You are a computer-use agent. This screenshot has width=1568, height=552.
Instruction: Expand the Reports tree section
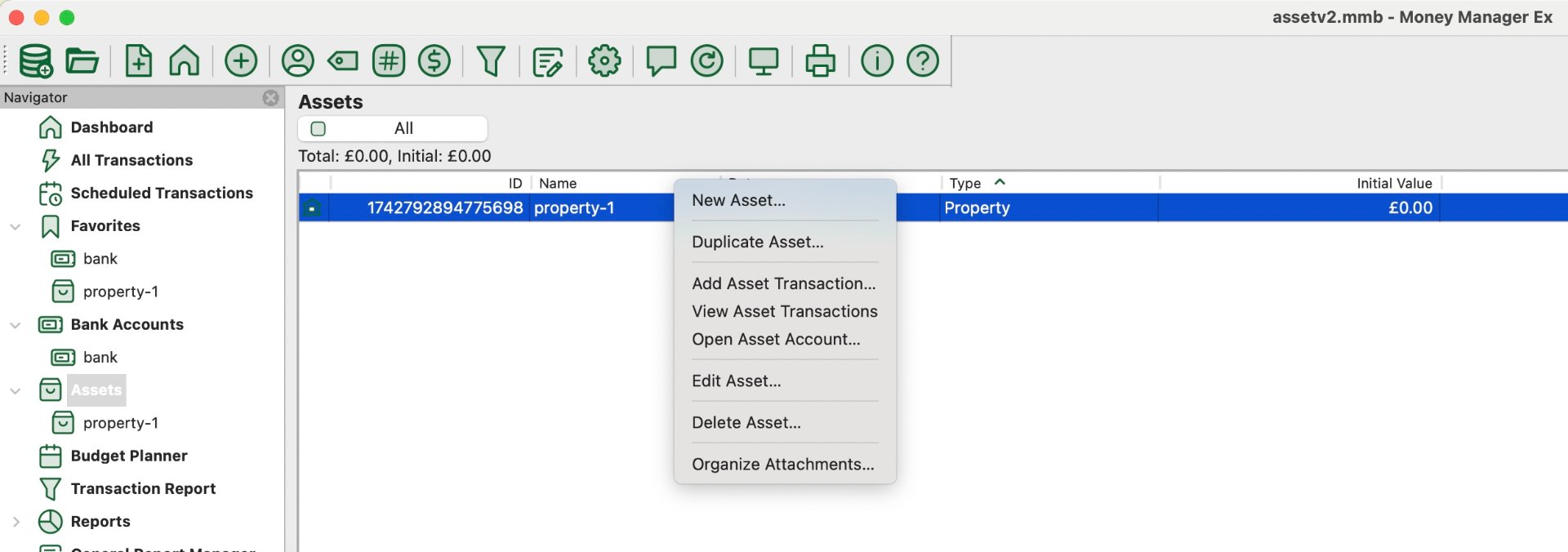tap(16, 522)
